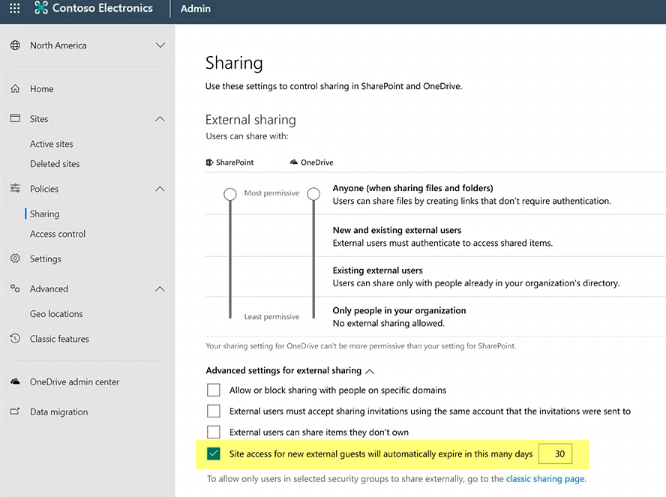Click the North America globe icon
The image size is (666, 497).
15,46
